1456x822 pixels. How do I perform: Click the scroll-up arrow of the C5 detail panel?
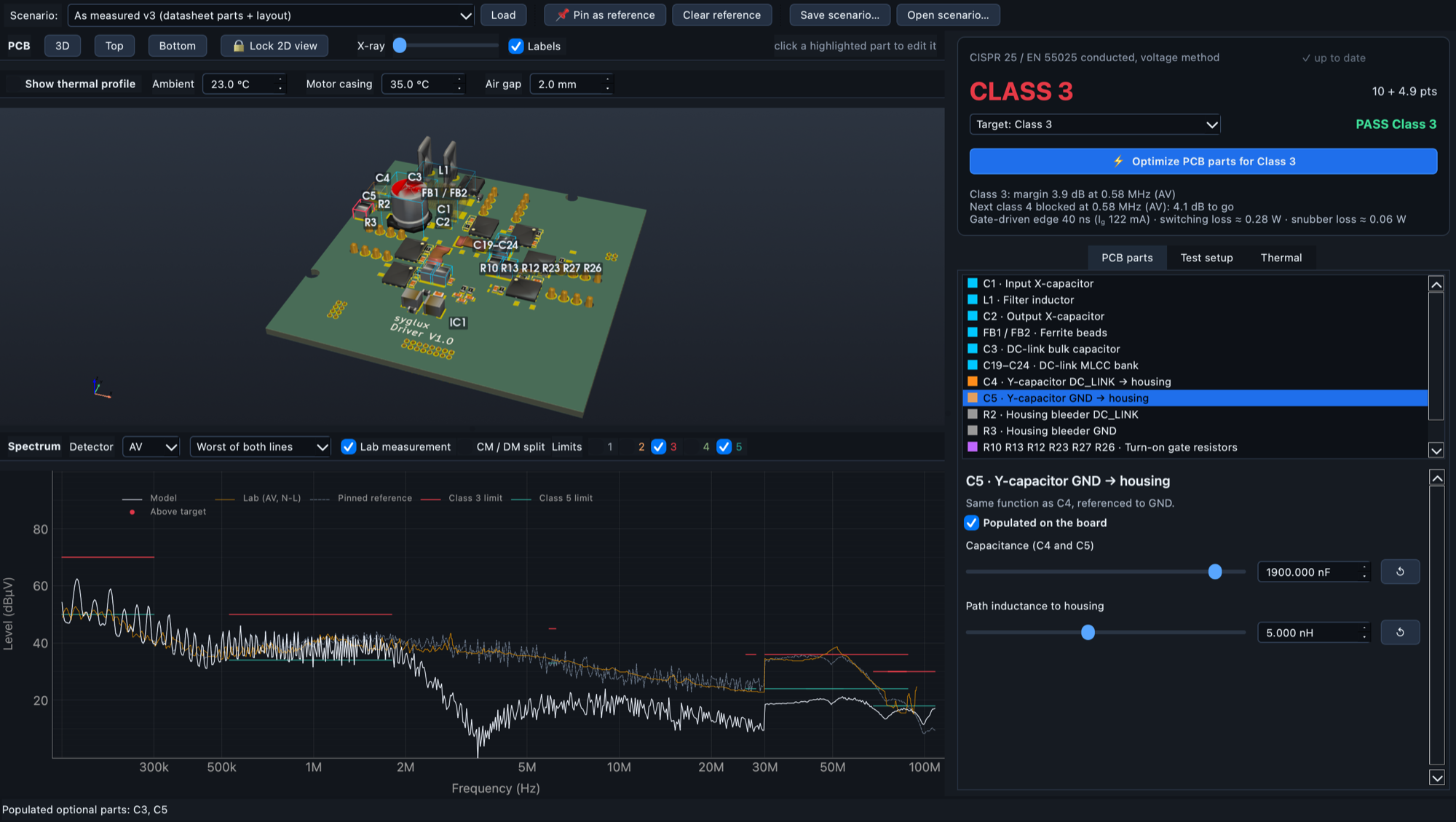(1436, 478)
